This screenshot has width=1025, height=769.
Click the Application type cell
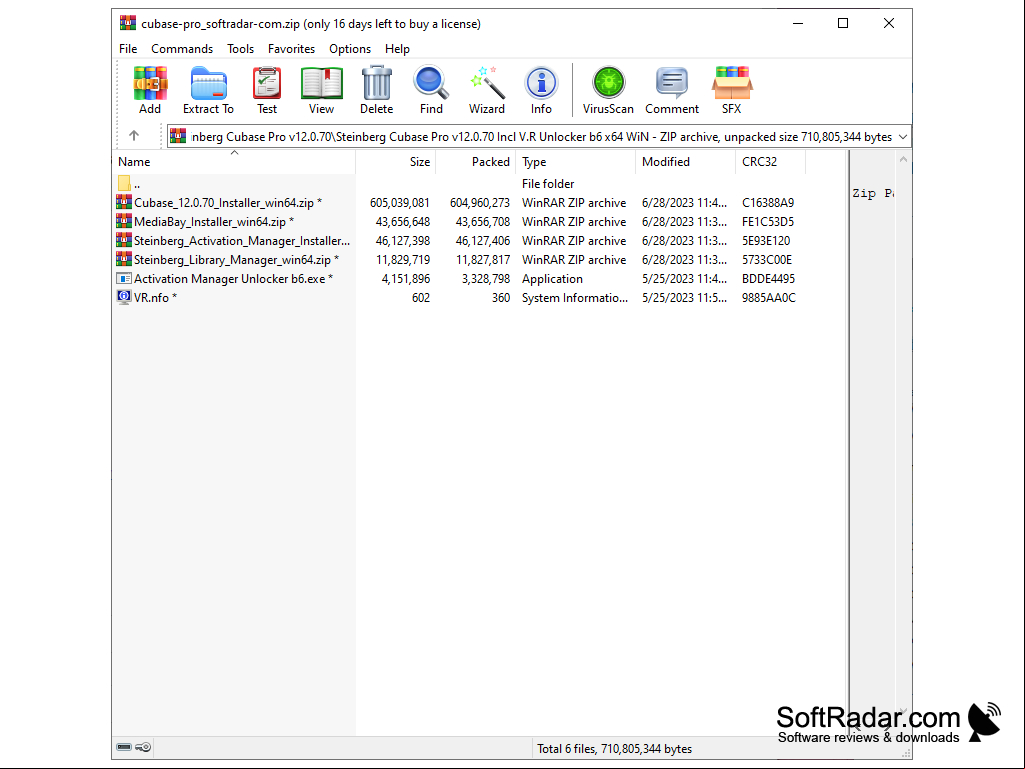pyautogui.click(x=552, y=279)
